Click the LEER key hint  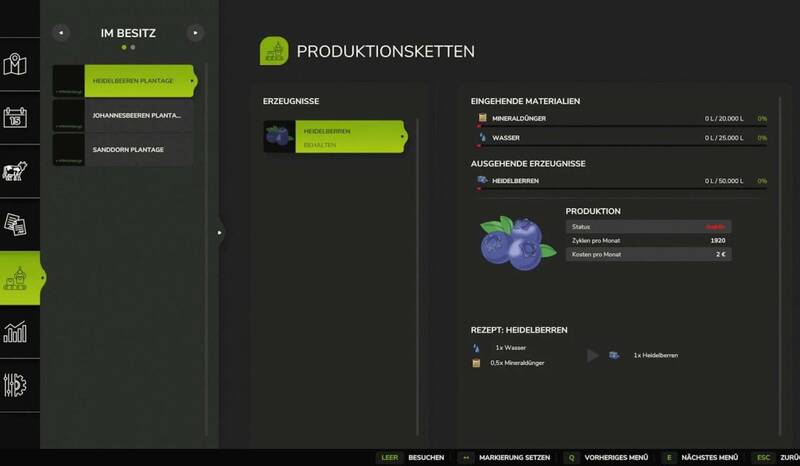pos(390,457)
